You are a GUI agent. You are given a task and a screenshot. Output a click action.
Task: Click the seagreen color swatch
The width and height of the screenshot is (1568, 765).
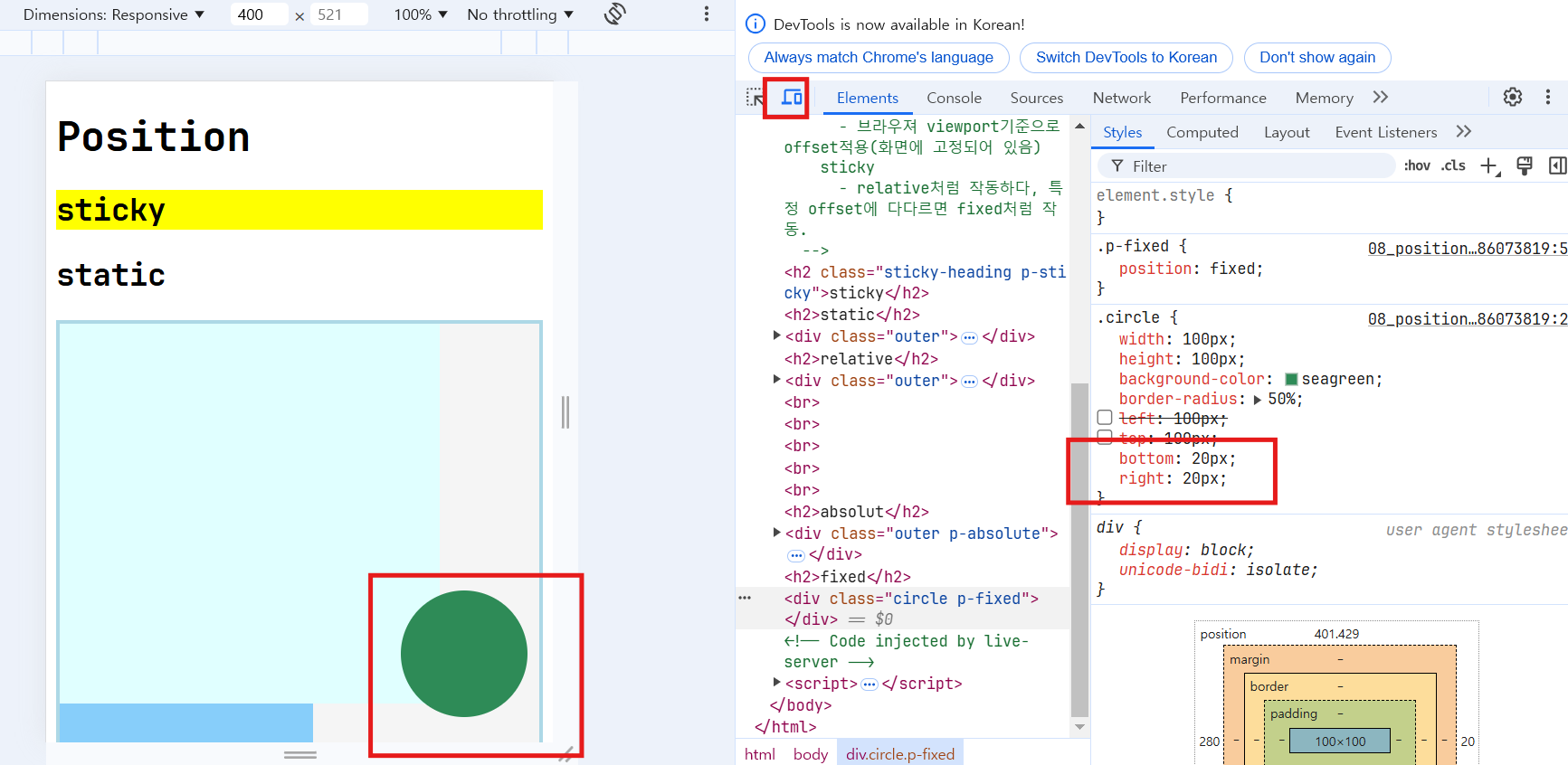point(1292,380)
